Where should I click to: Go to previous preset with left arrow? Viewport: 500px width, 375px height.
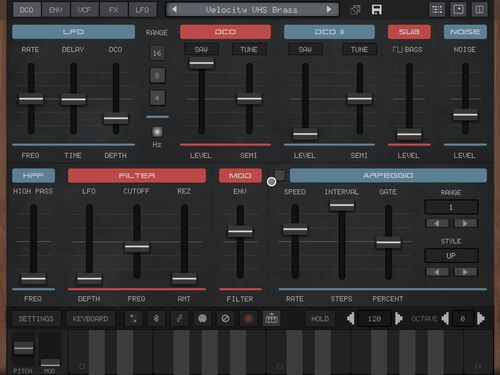point(174,9)
